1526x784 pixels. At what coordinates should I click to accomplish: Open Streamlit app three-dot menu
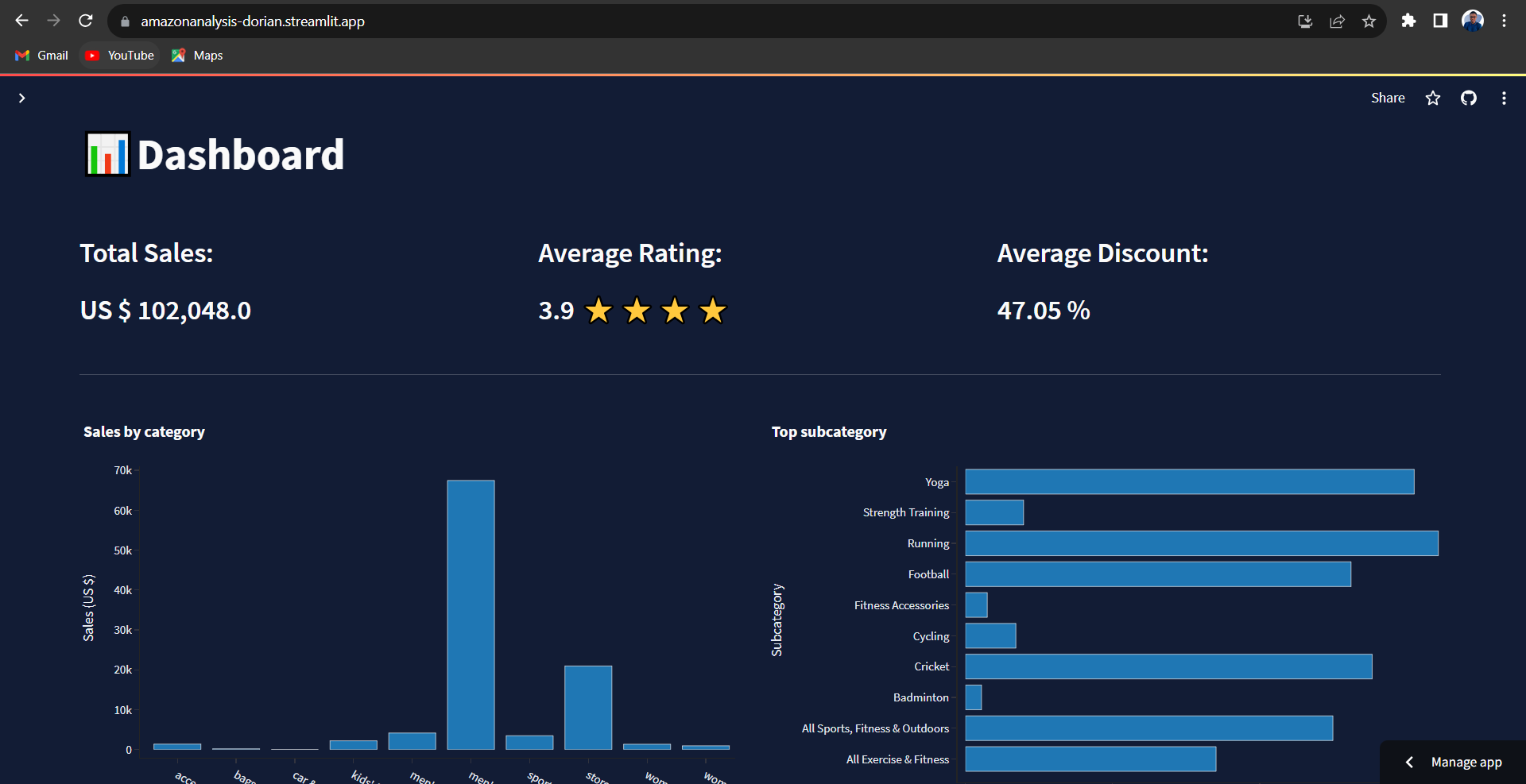1504,98
